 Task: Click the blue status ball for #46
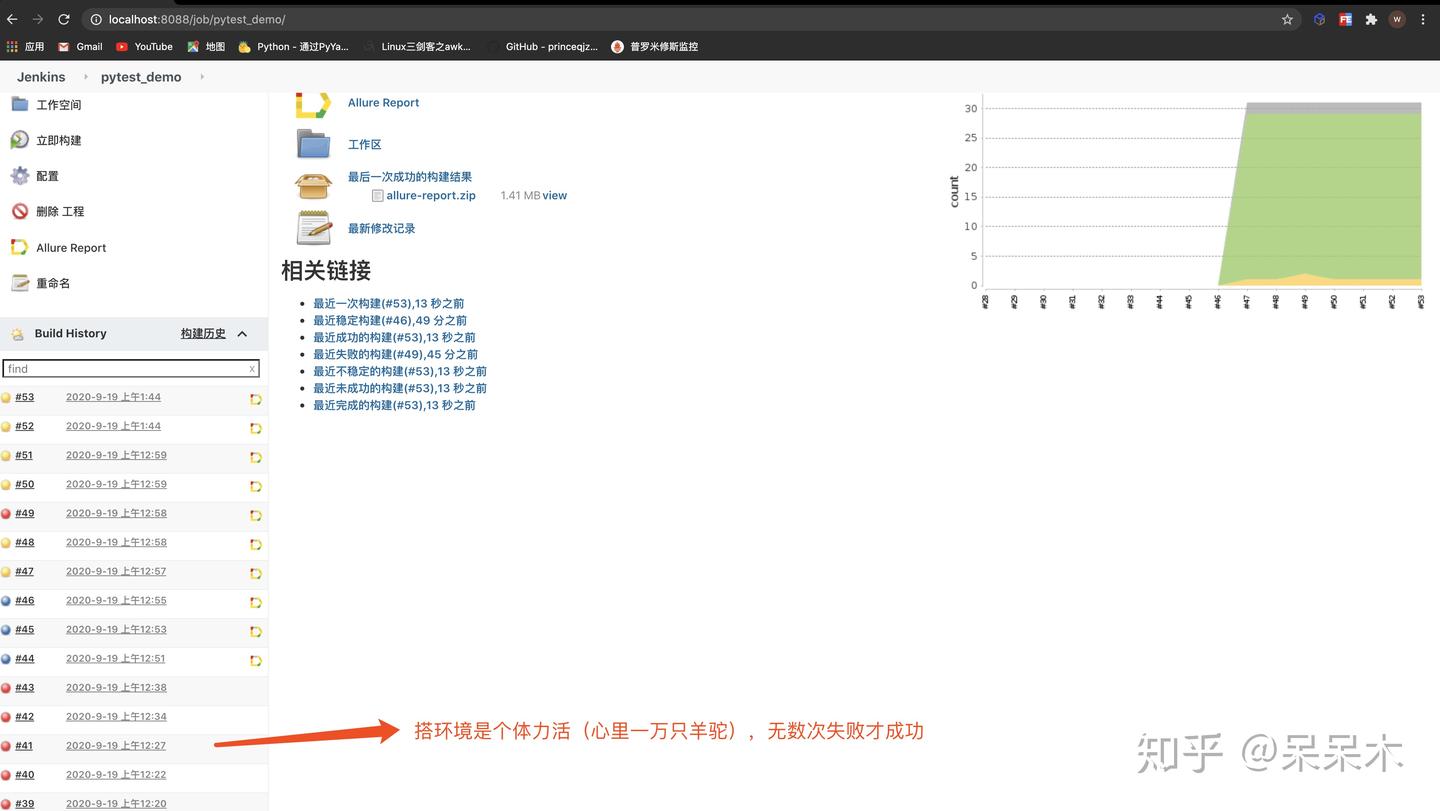coord(6,601)
